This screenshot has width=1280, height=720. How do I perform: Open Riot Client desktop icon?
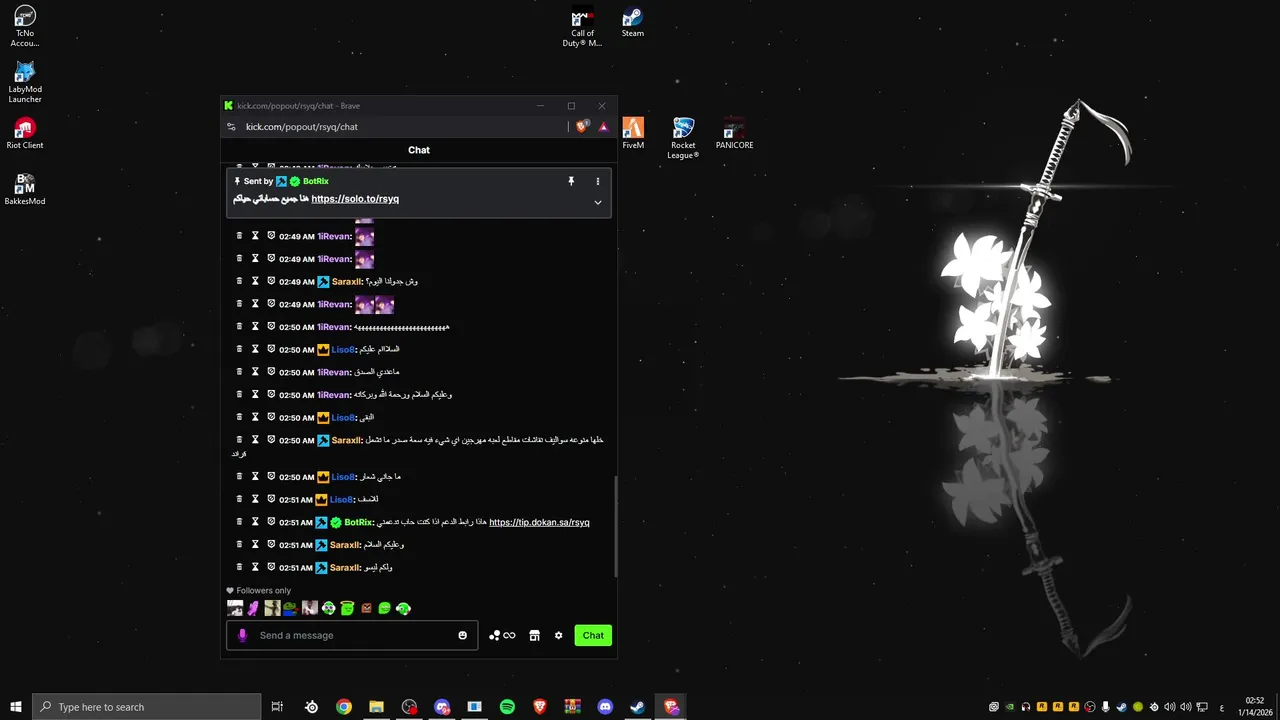(x=25, y=134)
